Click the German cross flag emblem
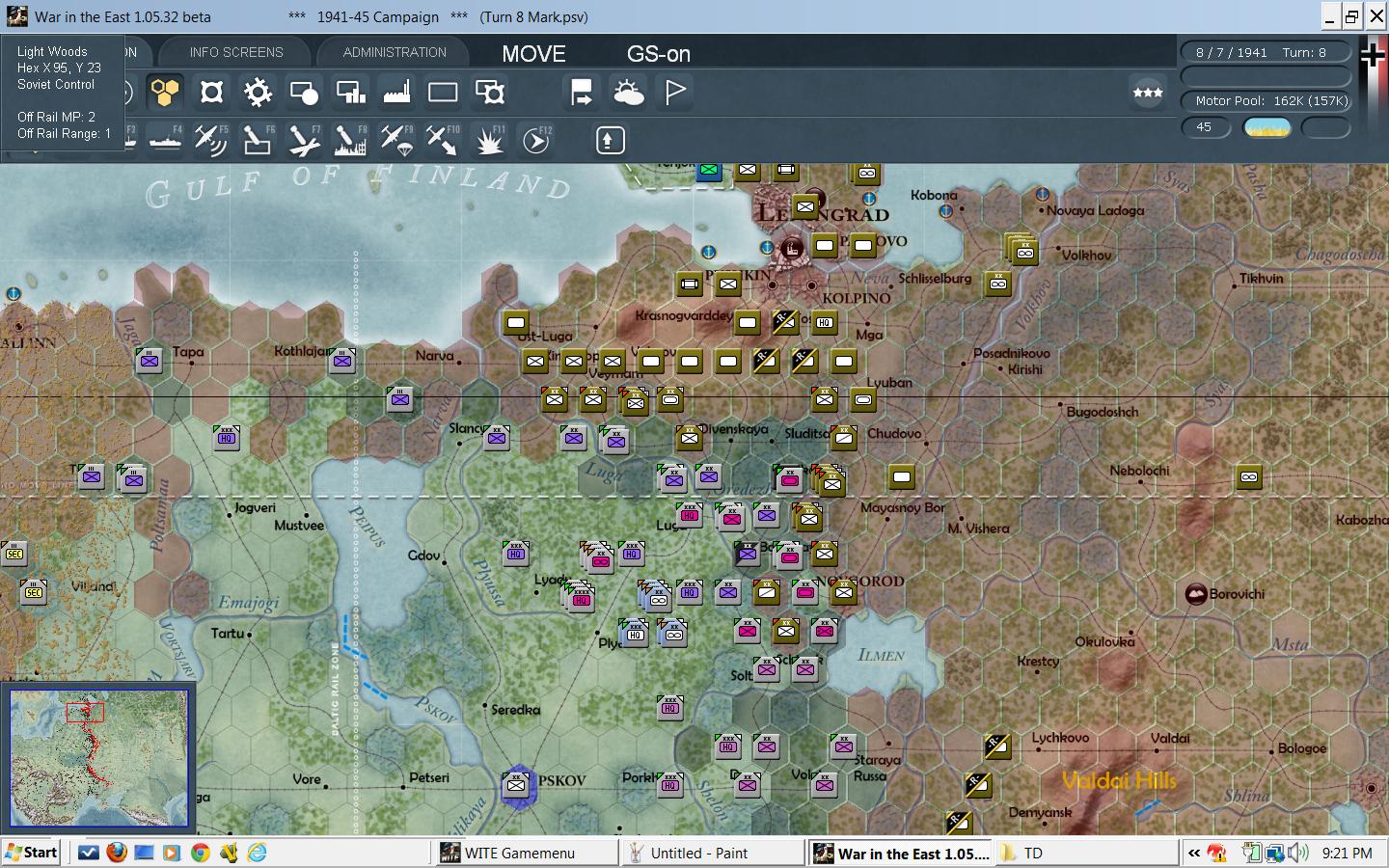 (x=1373, y=55)
